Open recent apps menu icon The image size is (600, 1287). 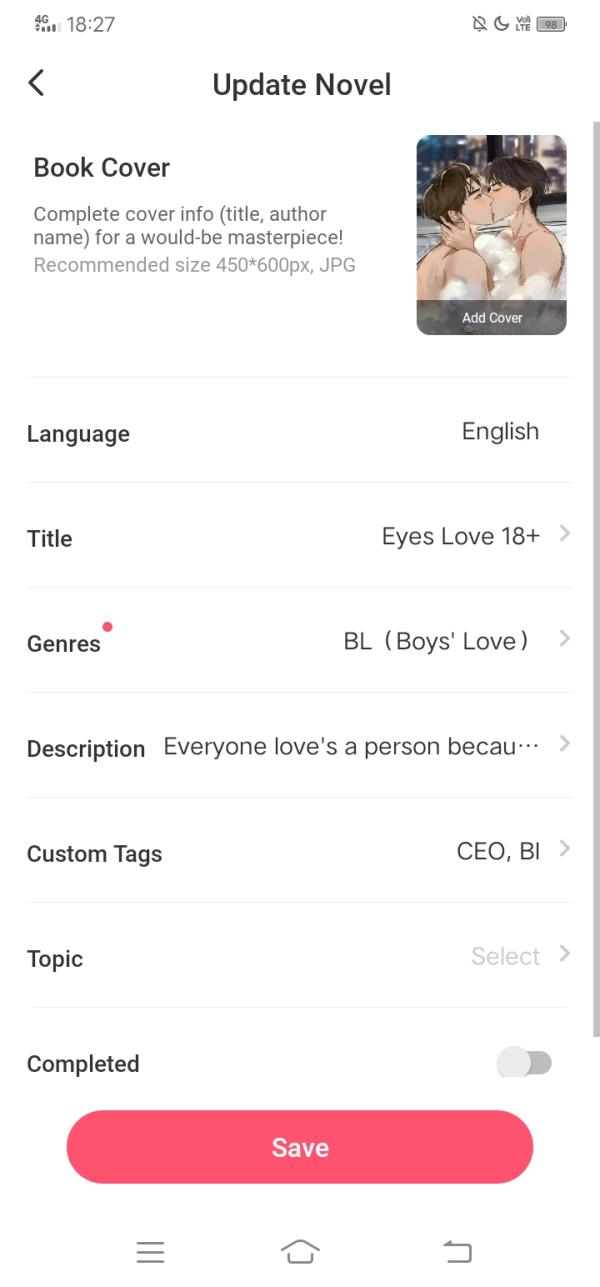[150, 1251]
